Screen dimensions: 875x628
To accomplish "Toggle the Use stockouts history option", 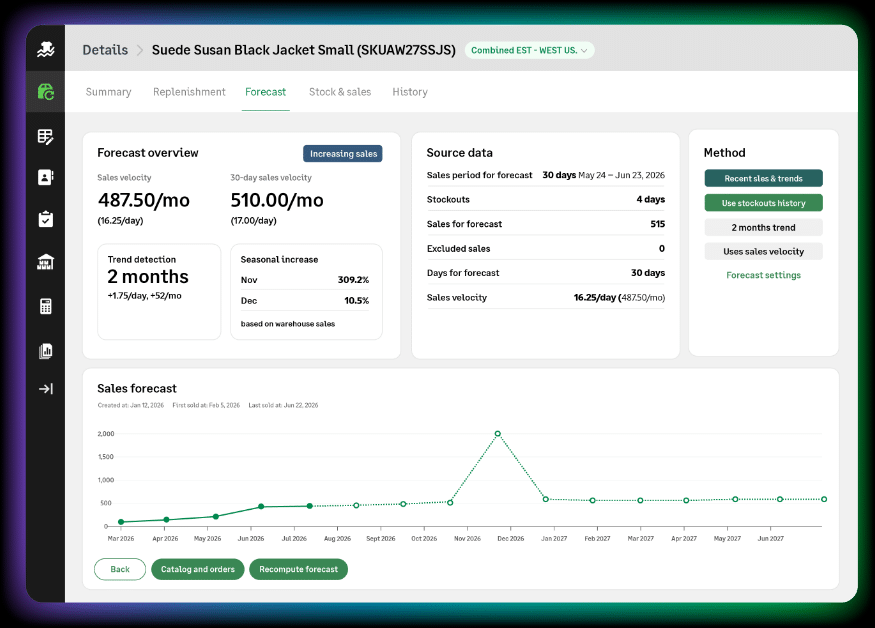I will (x=763, y=203).
